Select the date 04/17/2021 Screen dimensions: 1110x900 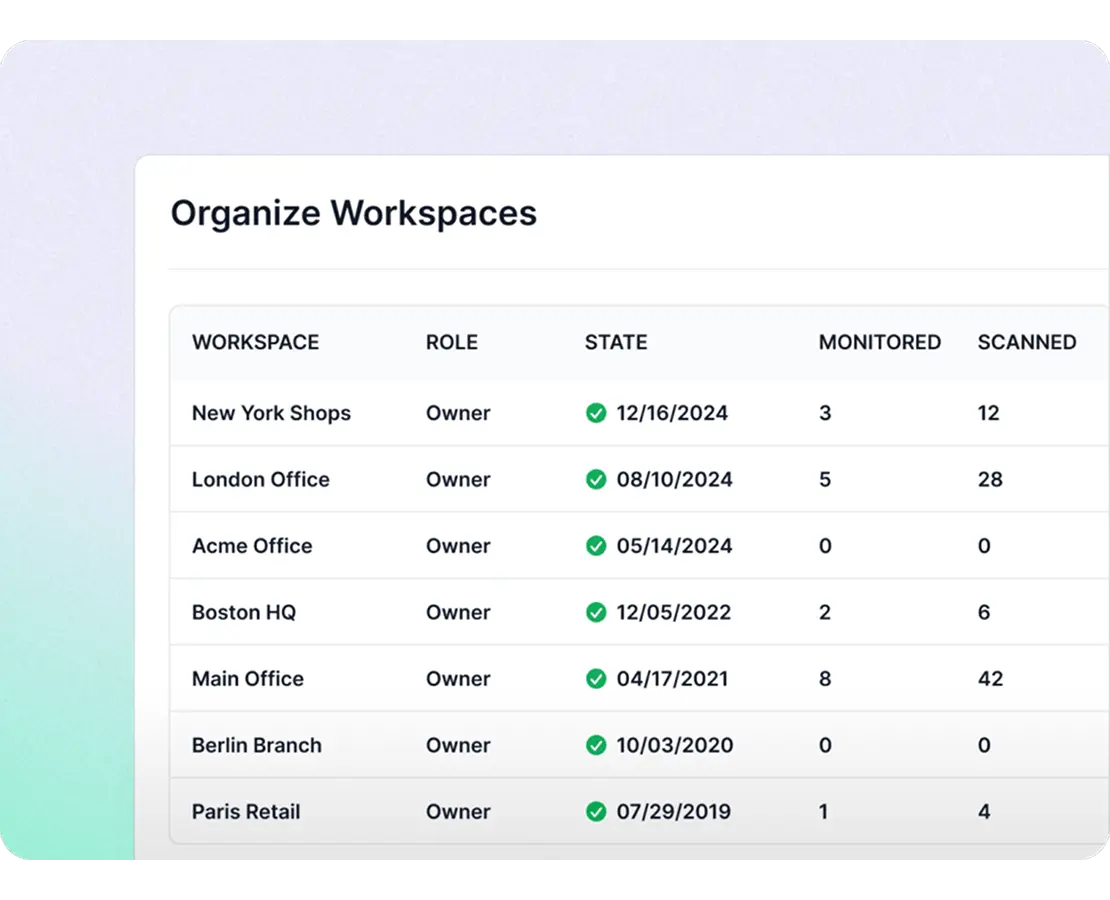(x=673, y=679)
